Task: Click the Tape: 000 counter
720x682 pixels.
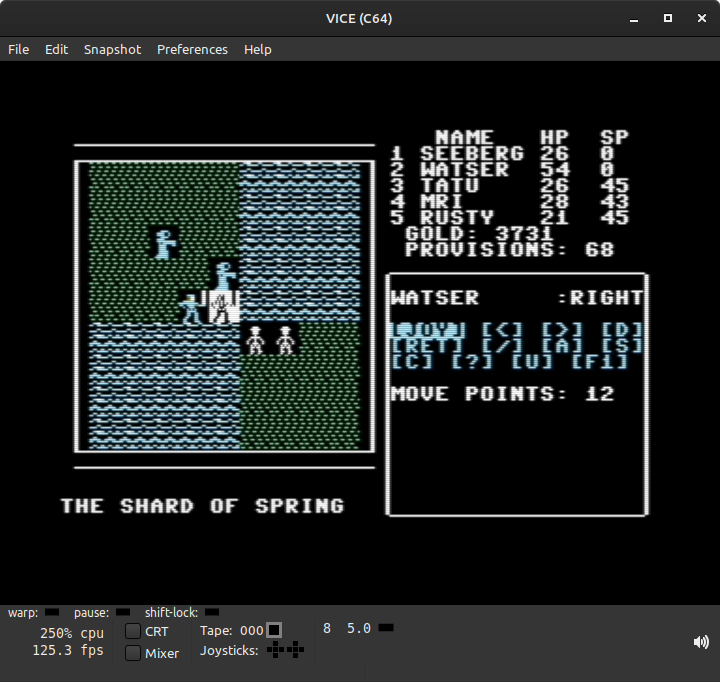Action: (x=231, y=631)
